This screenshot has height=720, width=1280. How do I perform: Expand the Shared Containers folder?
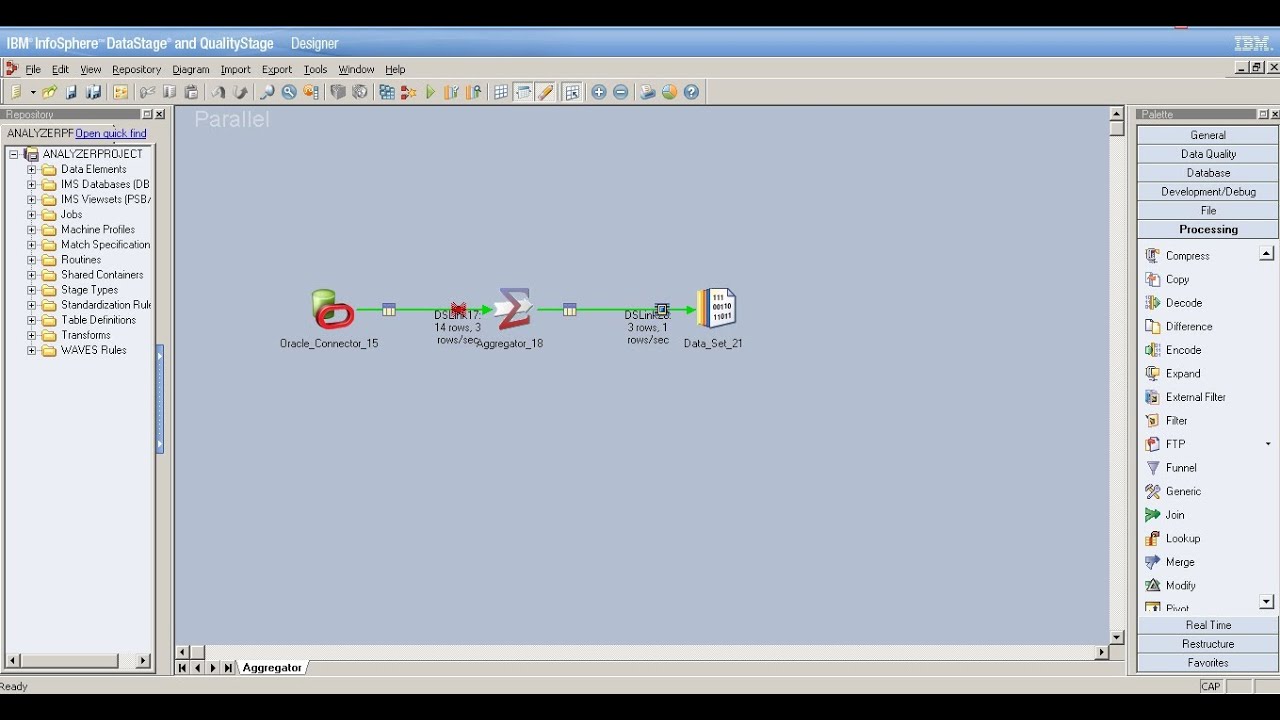point(31,275)
